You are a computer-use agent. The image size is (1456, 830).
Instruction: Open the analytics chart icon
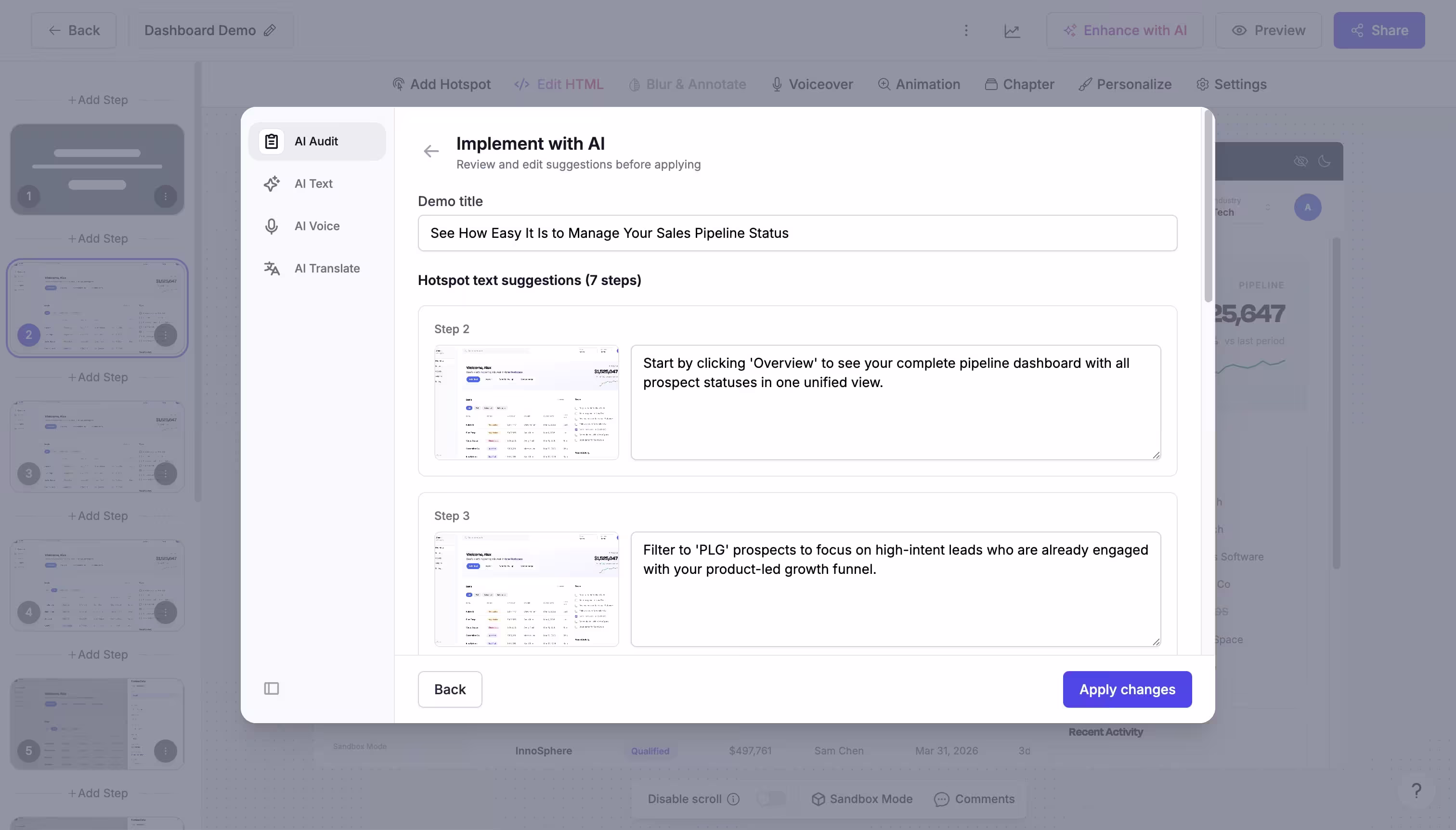point(1012,31)
